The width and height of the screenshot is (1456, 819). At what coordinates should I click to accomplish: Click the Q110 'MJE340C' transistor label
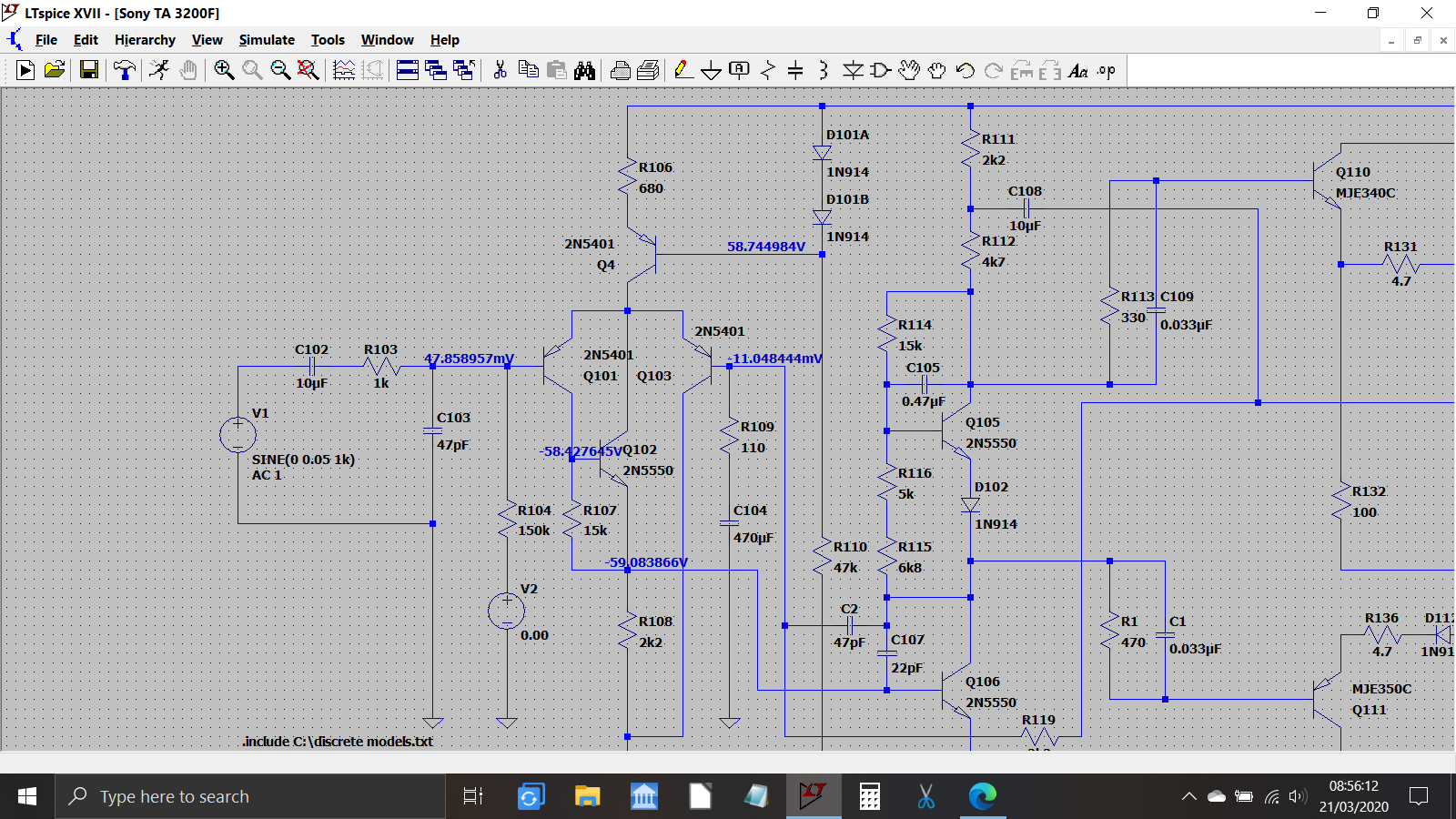pos(1365,193)
